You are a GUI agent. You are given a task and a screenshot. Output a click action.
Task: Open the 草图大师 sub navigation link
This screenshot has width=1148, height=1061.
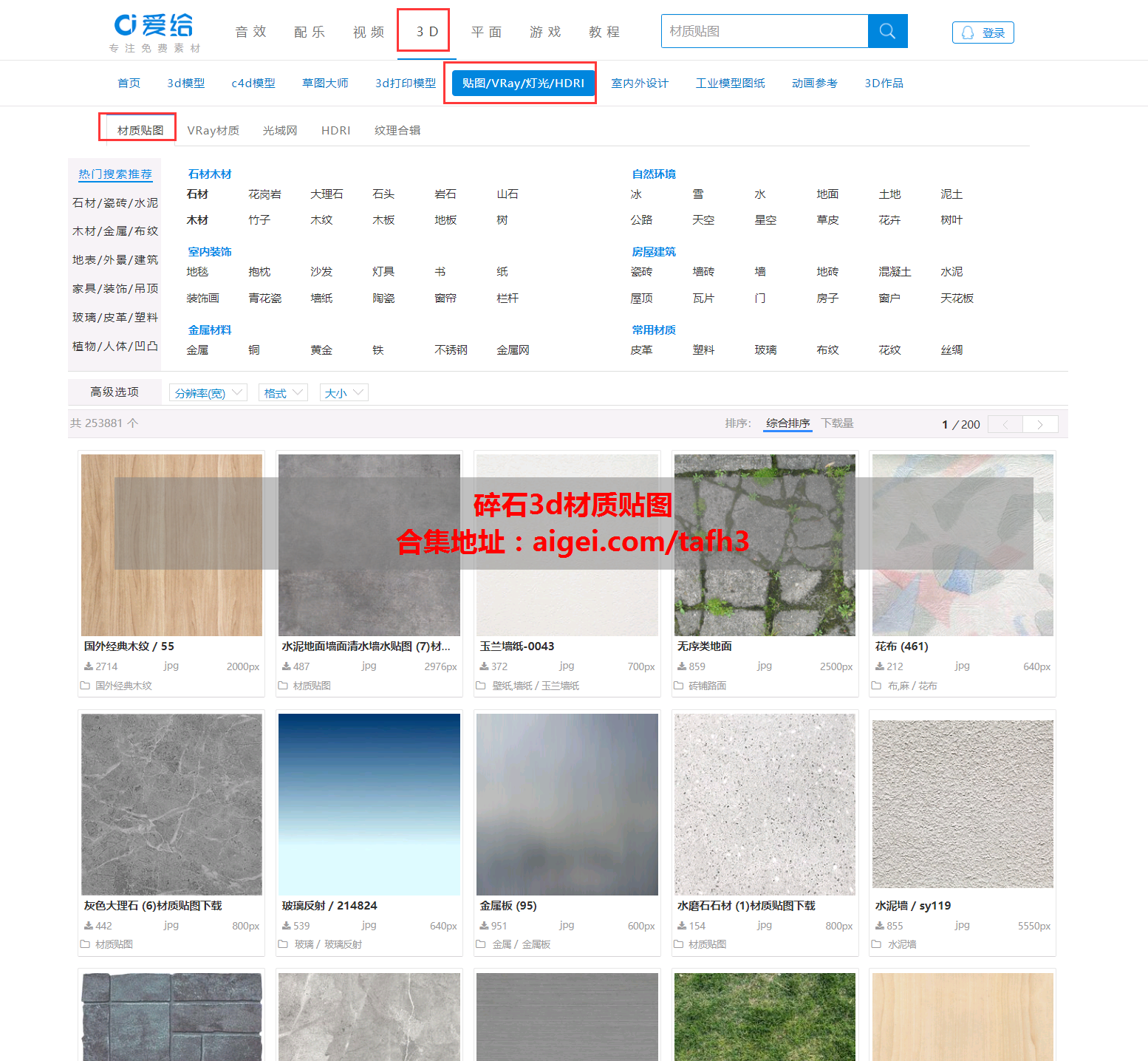(325, 83)
